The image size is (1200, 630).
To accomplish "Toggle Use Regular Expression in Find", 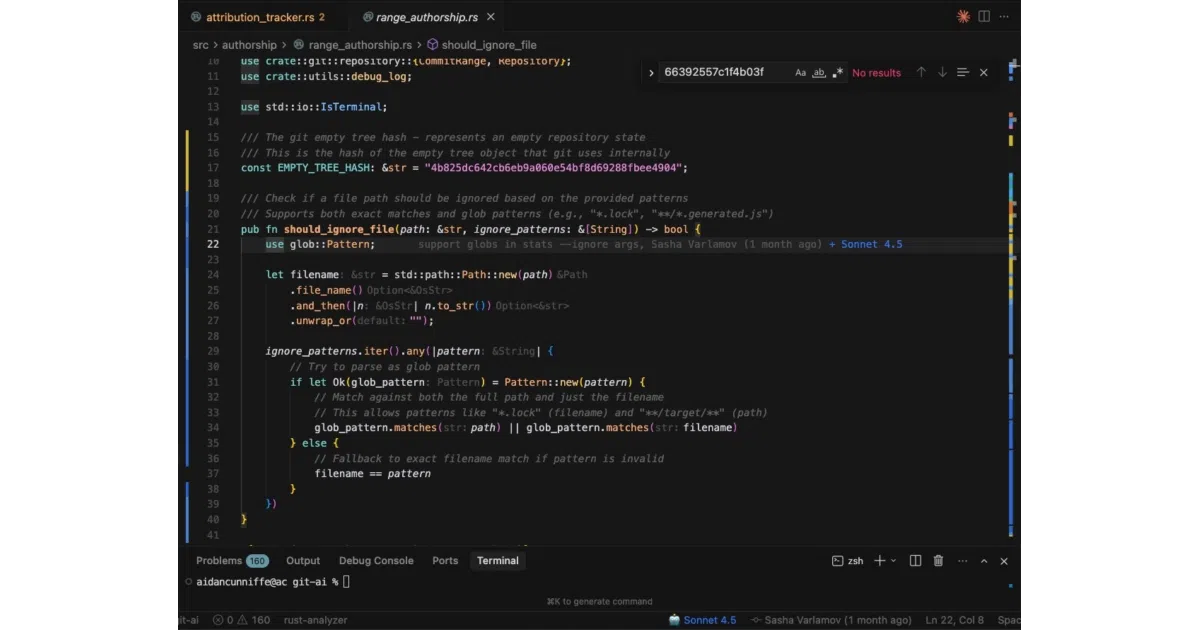I will (837, 72).
